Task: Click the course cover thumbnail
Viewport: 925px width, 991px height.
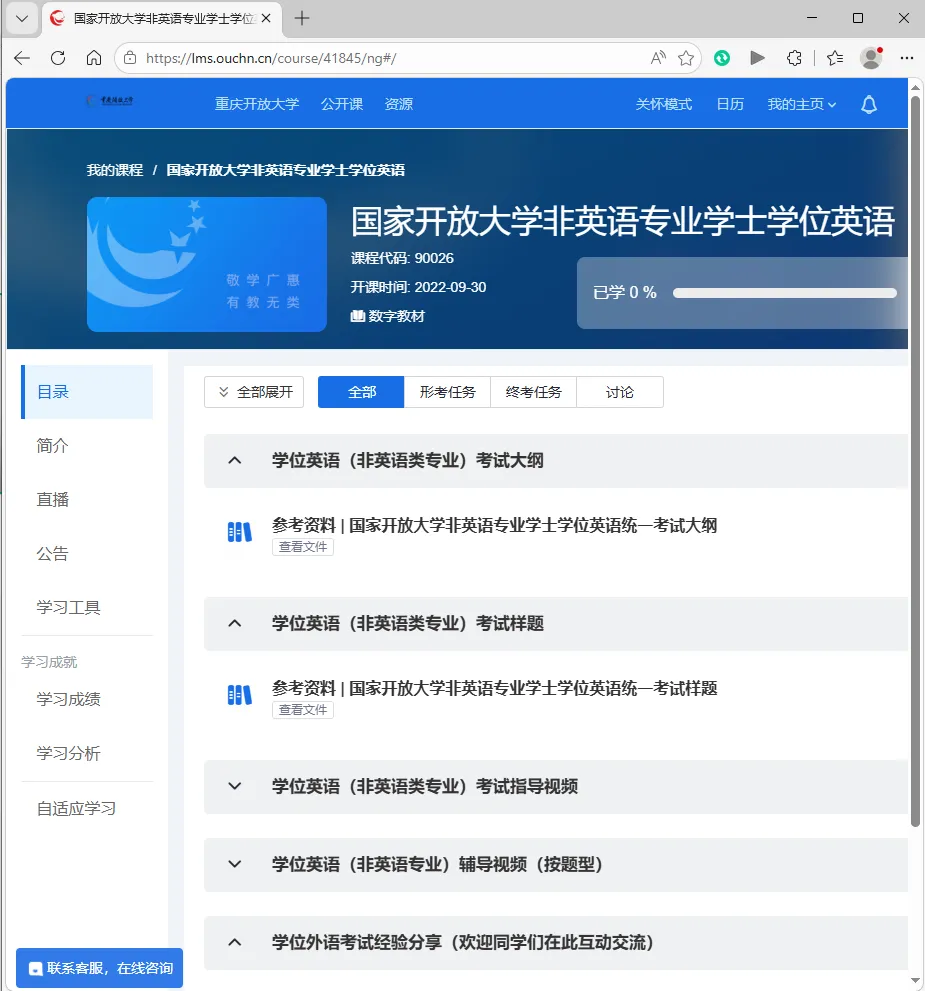Action: pos(207,264)
